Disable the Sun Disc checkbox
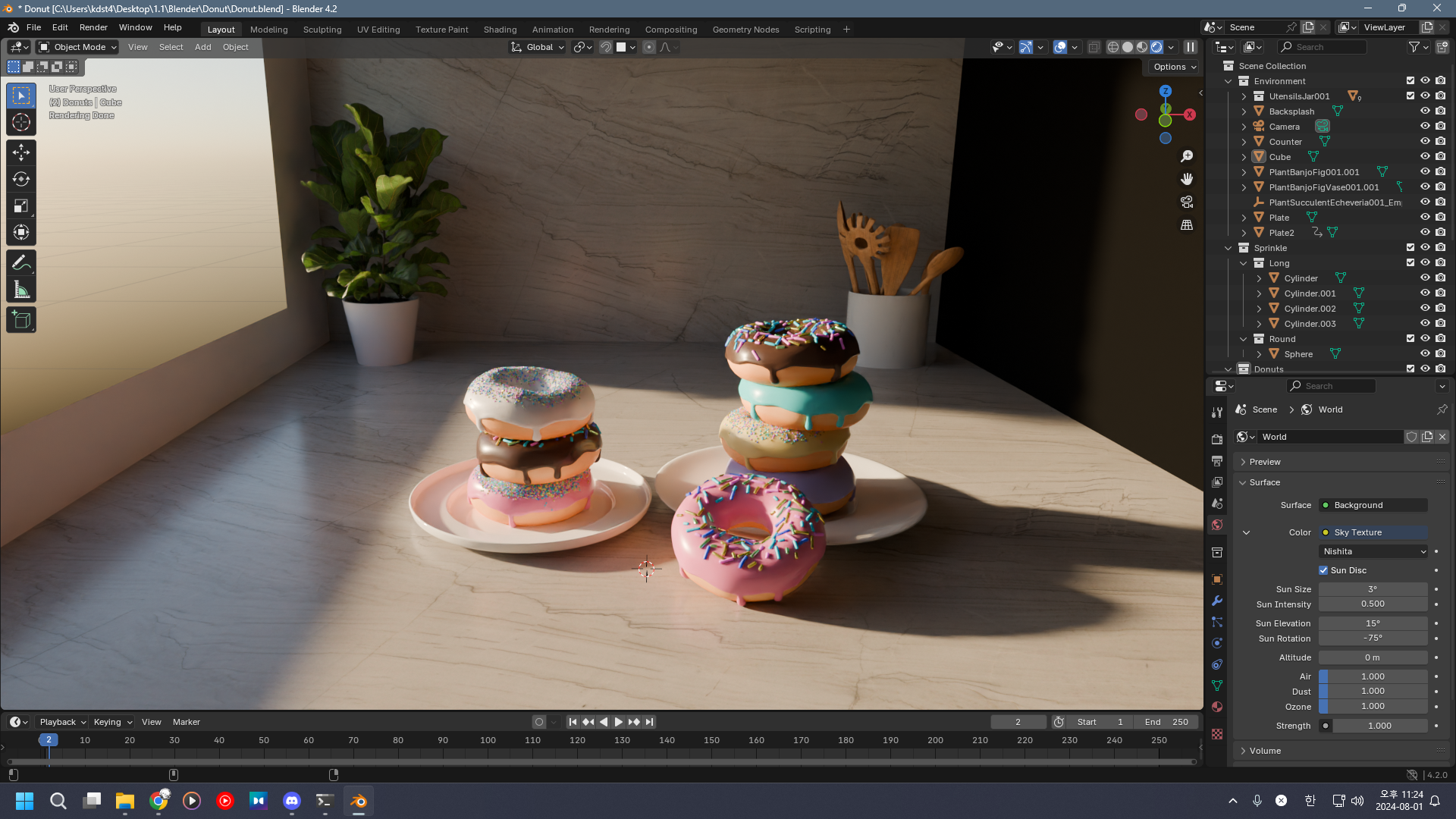 [1323, 570]
